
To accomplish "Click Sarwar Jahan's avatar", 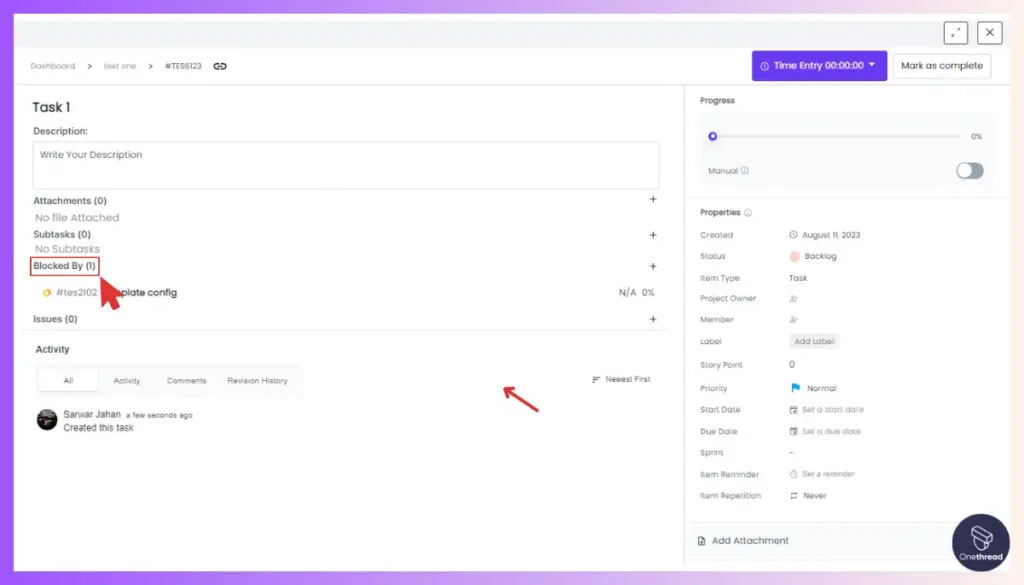I will click(47, 420).
